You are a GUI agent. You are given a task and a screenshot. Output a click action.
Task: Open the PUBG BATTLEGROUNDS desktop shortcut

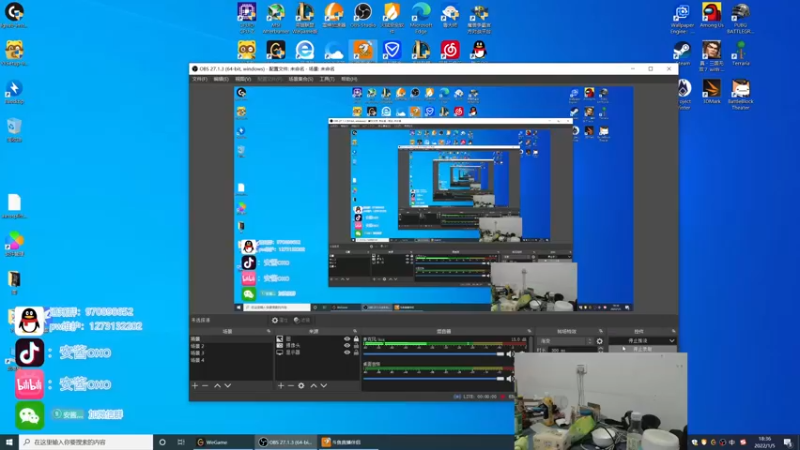[740, 17]
